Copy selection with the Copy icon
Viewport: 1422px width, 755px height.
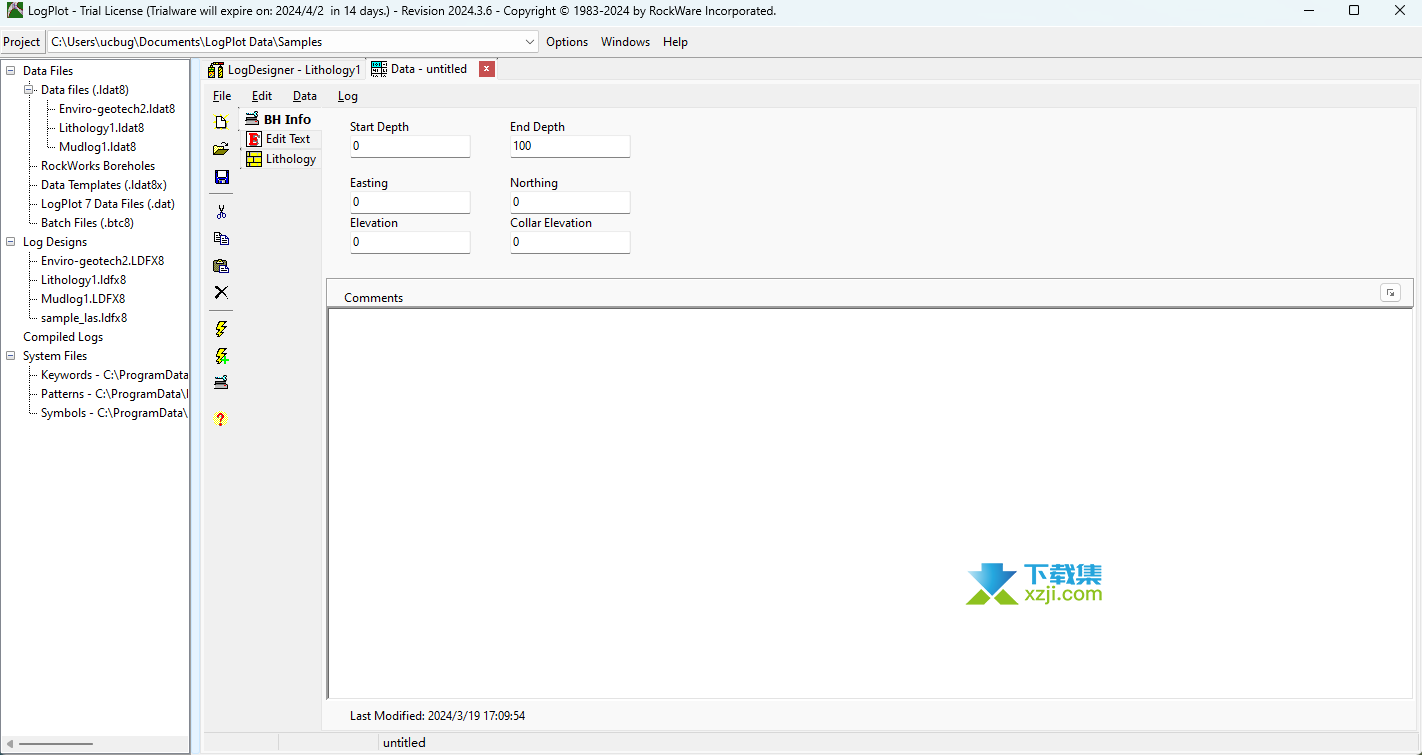point(221,239)
